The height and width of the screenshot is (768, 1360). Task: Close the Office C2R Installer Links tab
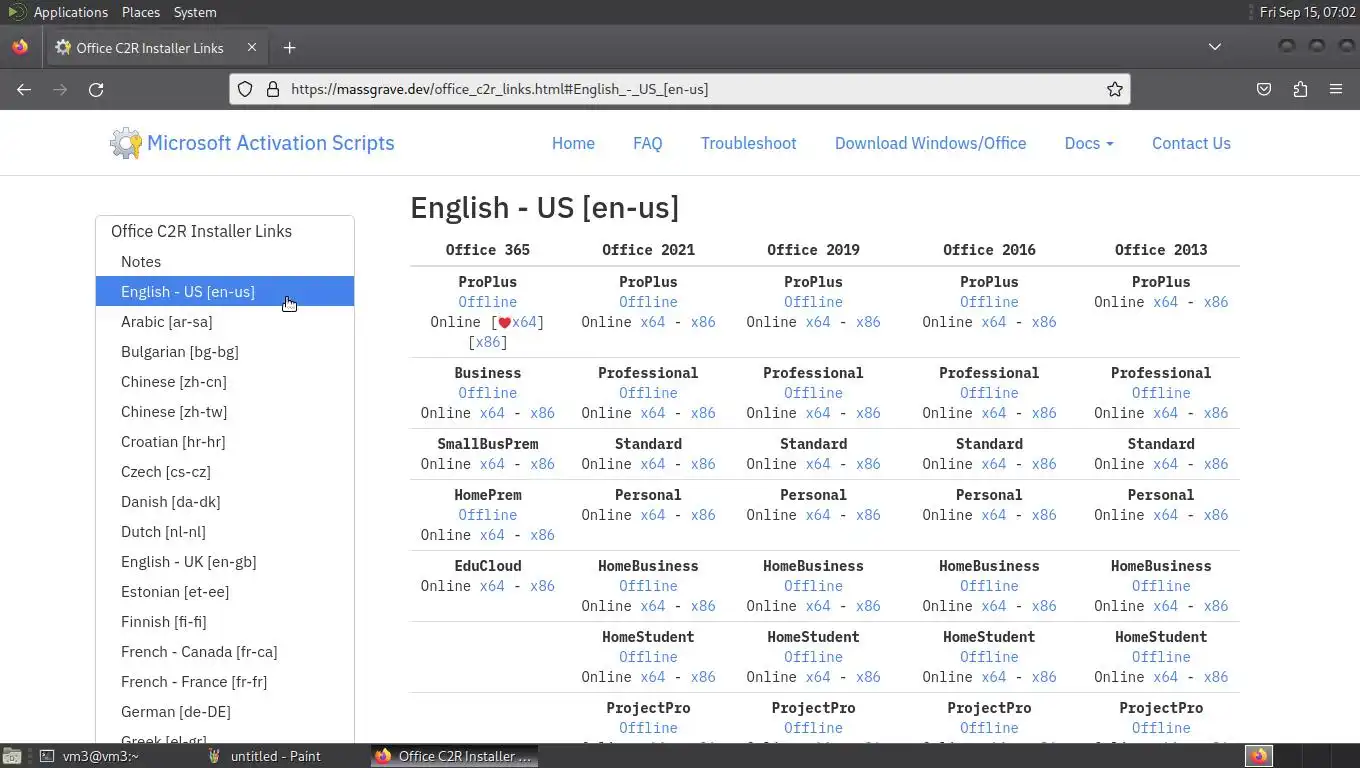coord(252,47)
